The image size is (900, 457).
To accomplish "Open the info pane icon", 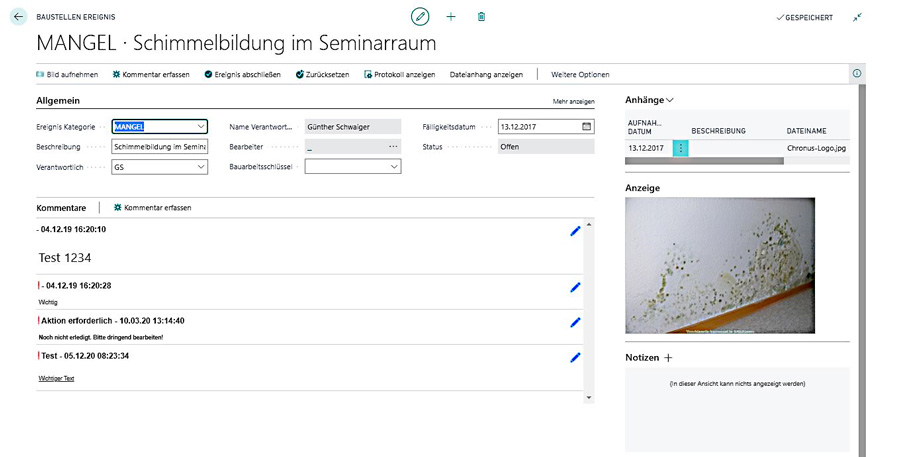I will point(857,73).
